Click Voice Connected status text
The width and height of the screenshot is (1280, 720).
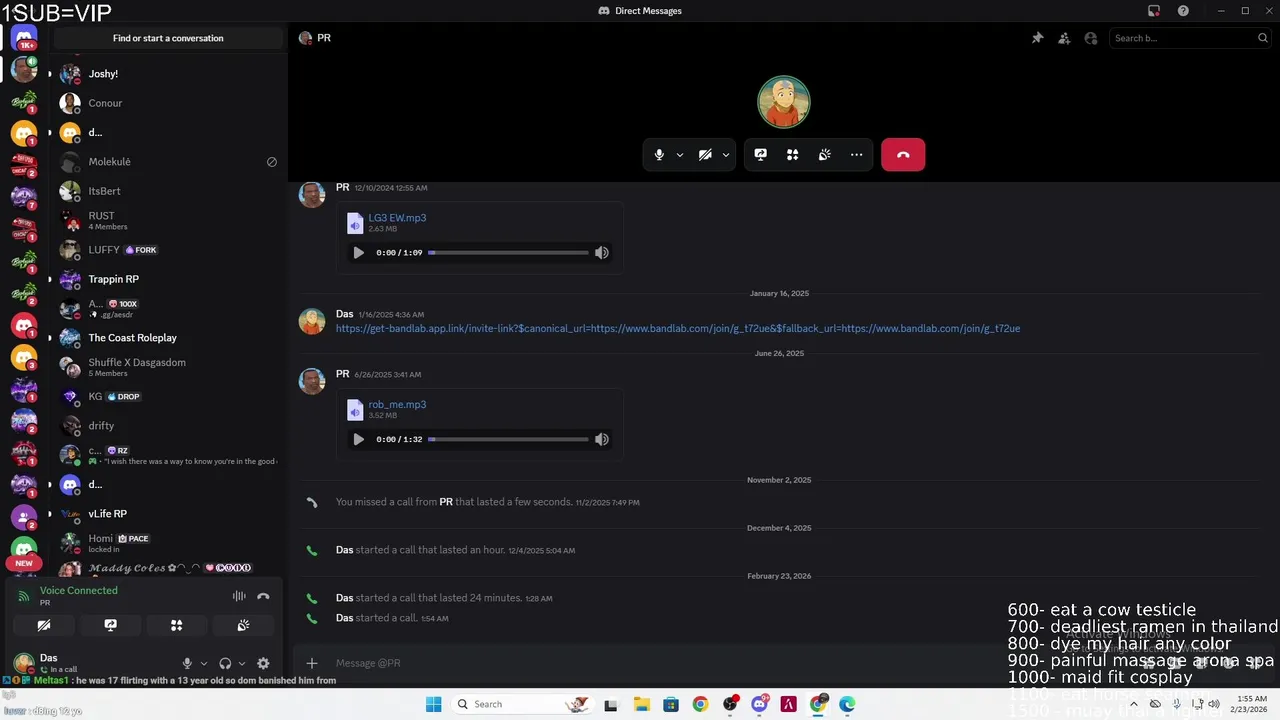point(79,590)
